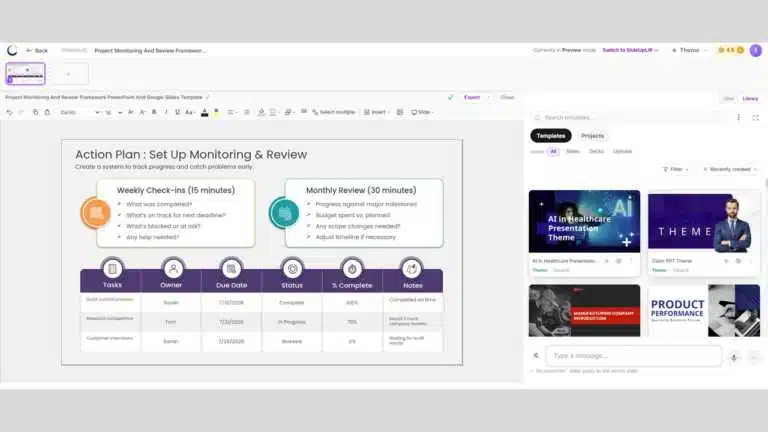Viewport: 768px width, 432px height.
Task: Click the layout grid icon beside Insert
Action: pos(400,112)
